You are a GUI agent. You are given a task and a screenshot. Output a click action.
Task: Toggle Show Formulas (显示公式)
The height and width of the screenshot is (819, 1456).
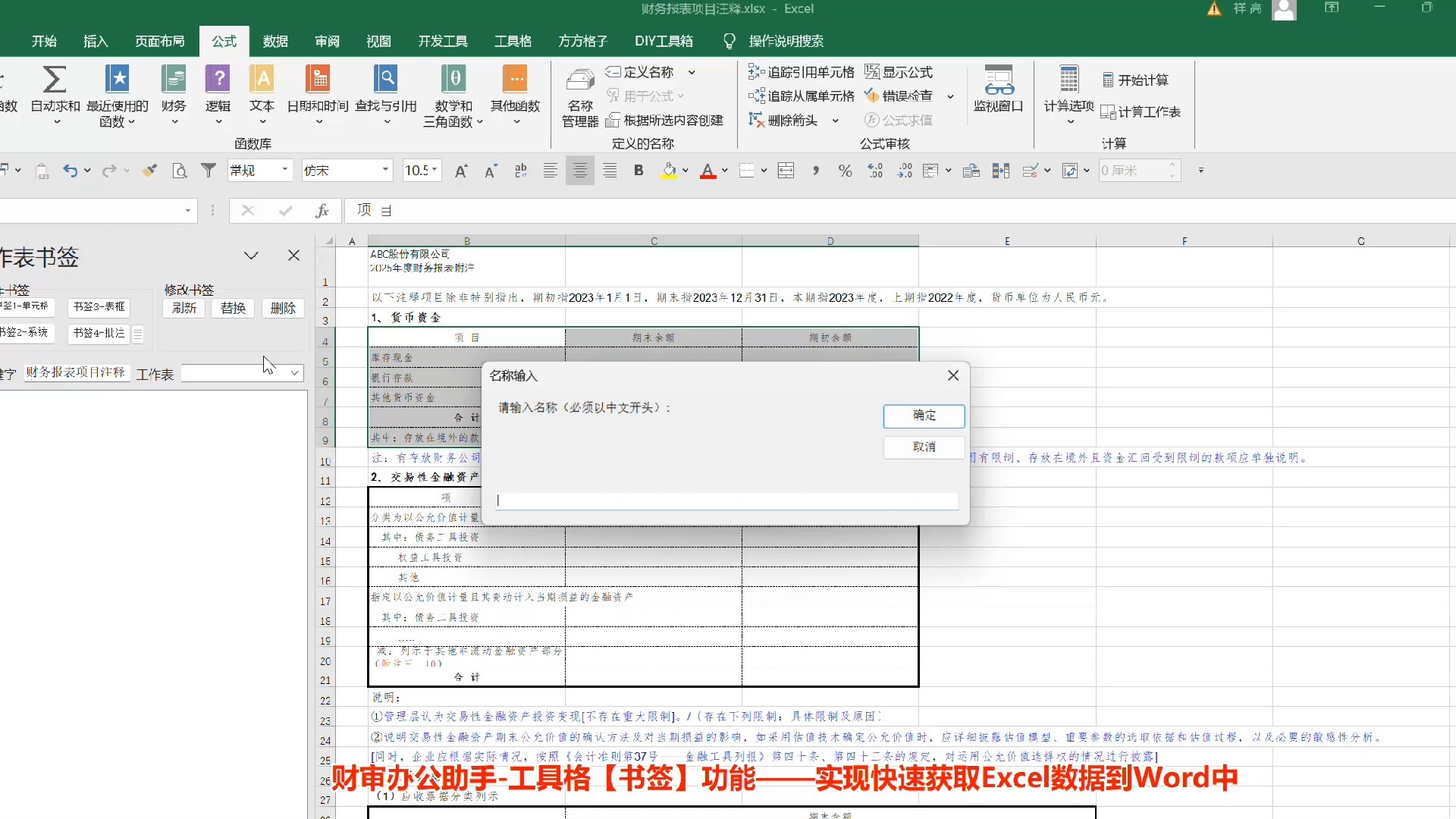pos(899,72)
